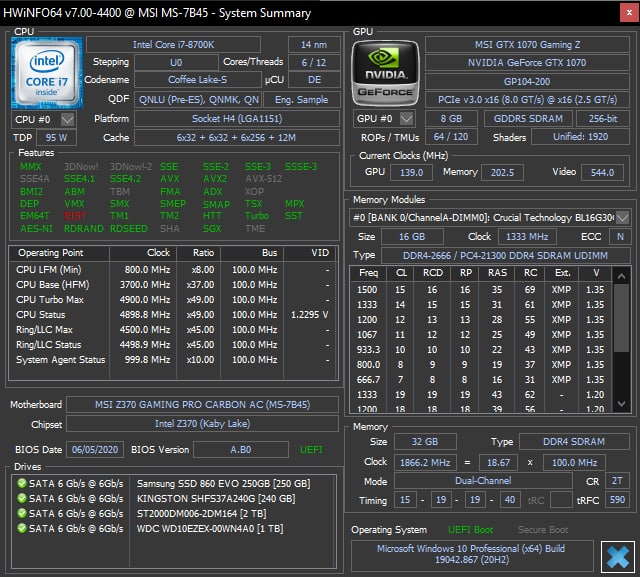Click the Samsung SSD 860 EVO 250GB drive entry

(x=224, y=484)
